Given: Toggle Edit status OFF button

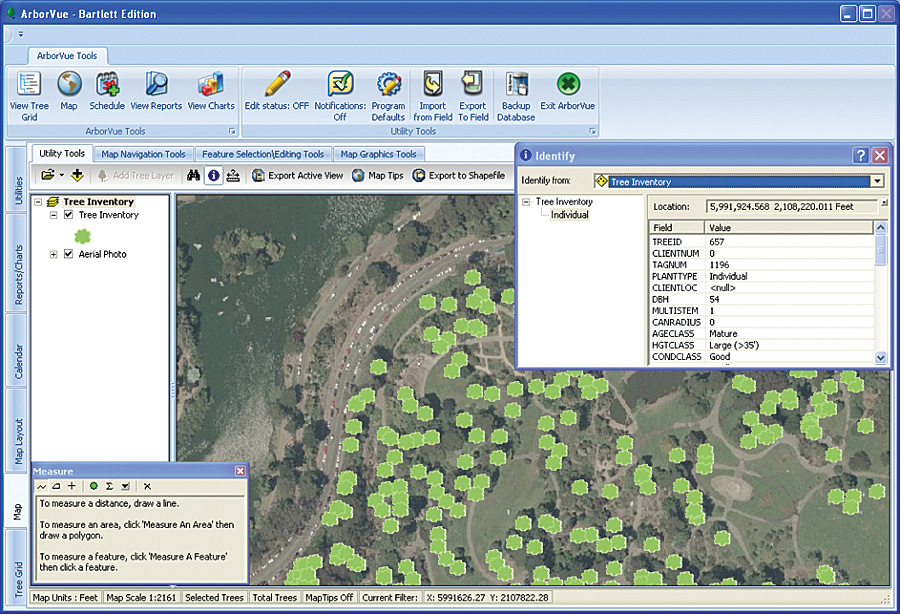Looking at the screenshot, I should pyautogui.click(x=277, y=85).
